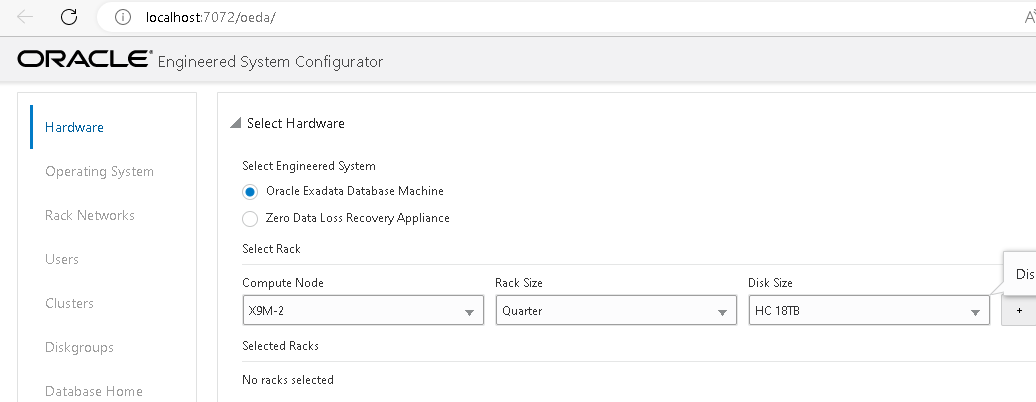Go back using the browser back arrow
Image resolution: width=1036 pixels, height=402 pixels.
click(x=25, y=17)
